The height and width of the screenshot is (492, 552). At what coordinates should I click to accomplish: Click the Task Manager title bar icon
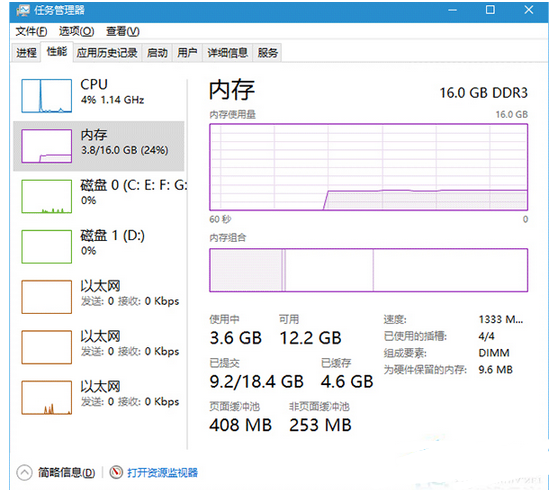pos(23,10)
